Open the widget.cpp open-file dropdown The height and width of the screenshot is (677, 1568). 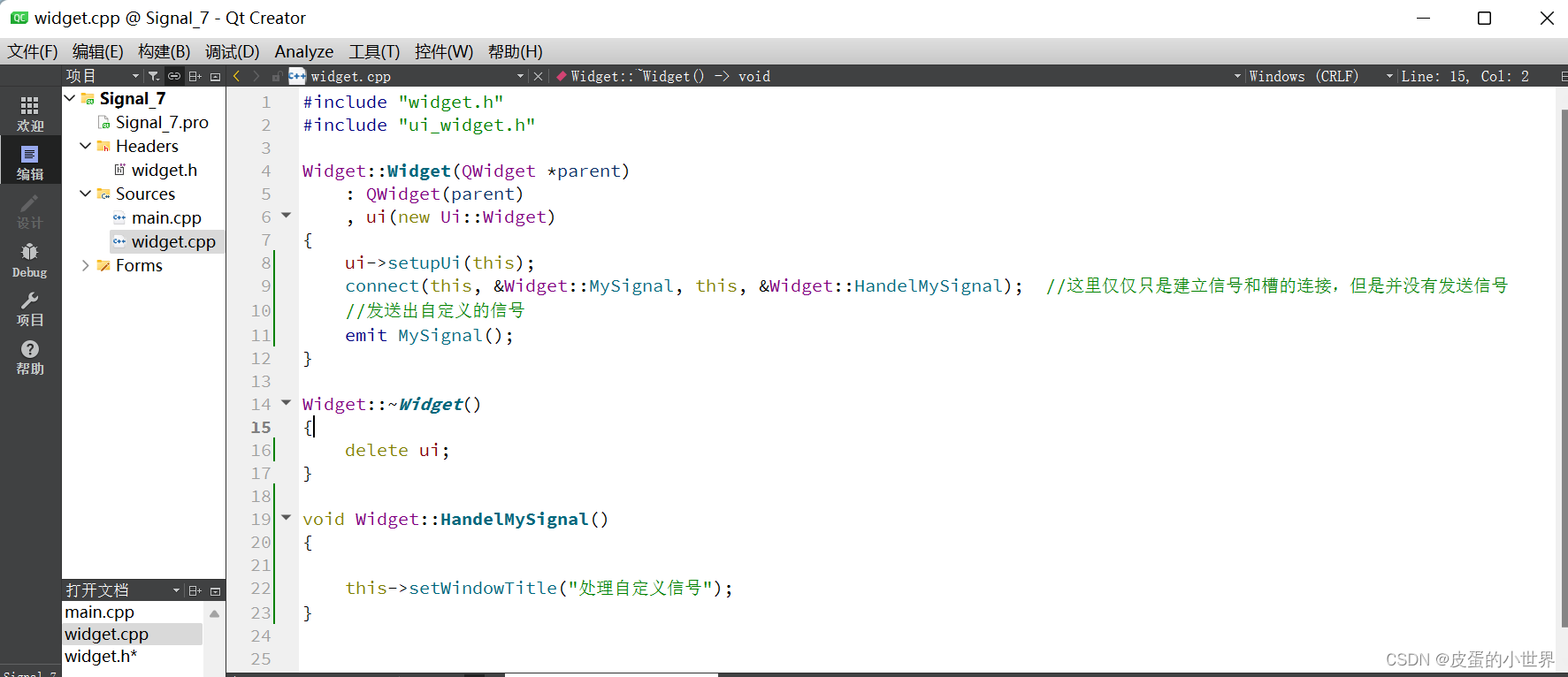pos(417,76)
